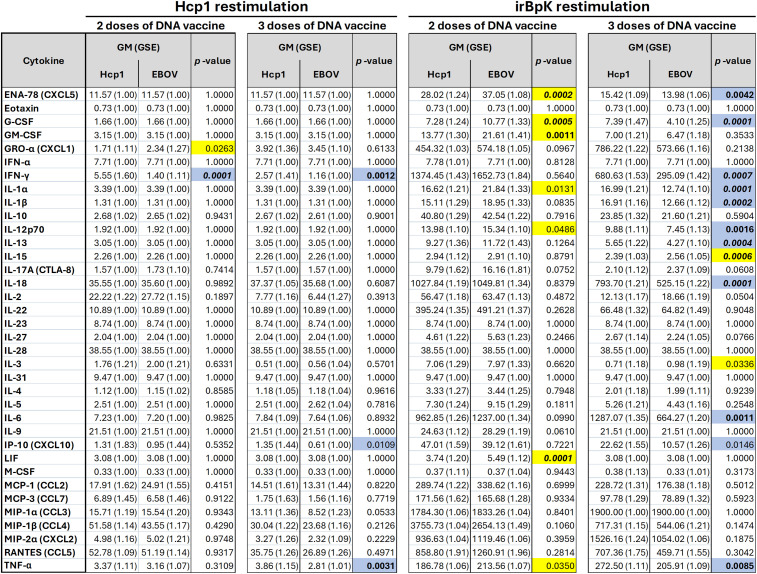Click the blue 0.0031 TNF-α p-value cell
The image size is (757, 574).
coord(374,565)
